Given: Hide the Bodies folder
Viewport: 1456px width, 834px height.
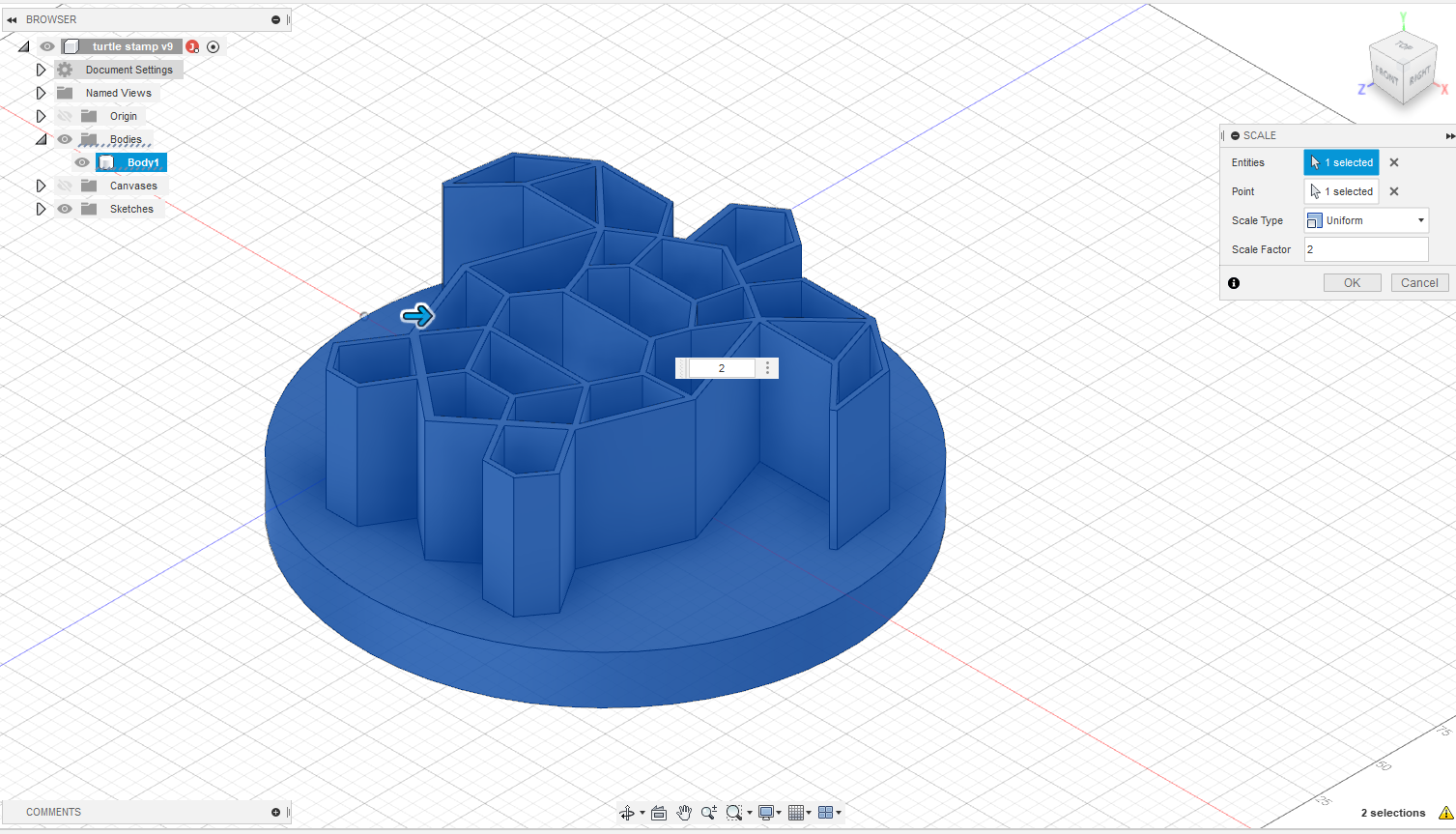Looking at the screenshot, I should (x=65, y=139).
